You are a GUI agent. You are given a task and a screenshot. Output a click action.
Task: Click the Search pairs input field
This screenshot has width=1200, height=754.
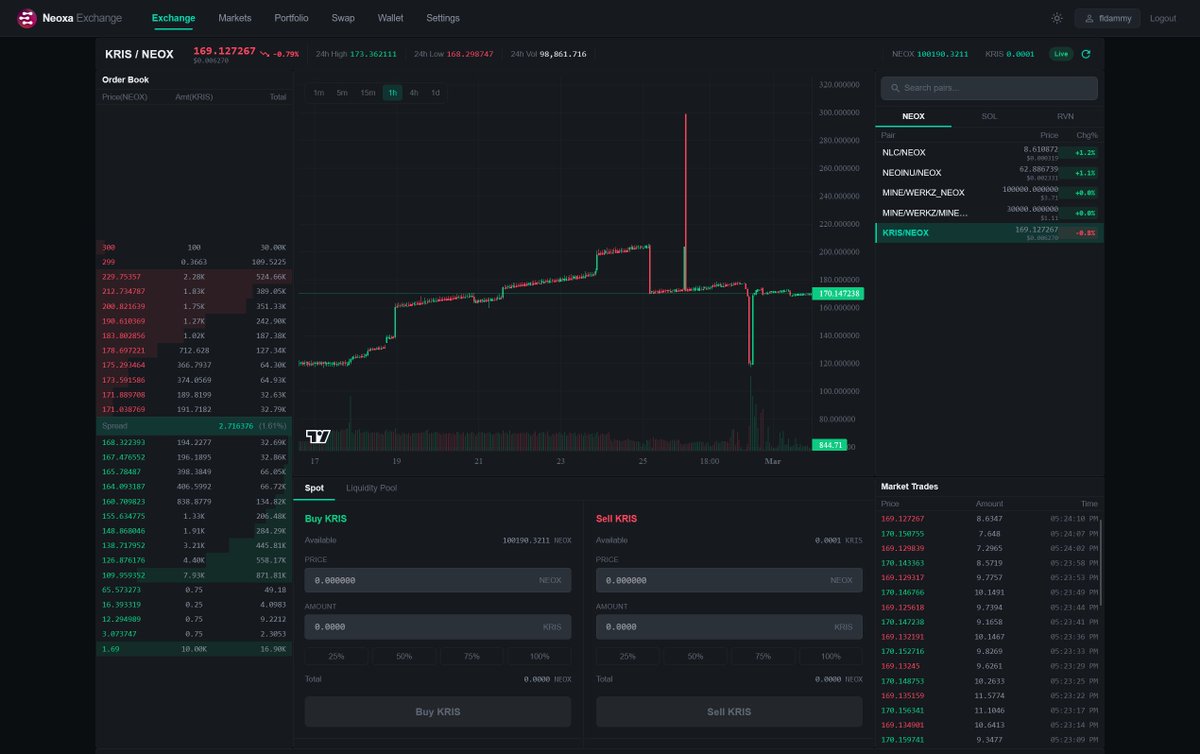[x=989, y=88]
